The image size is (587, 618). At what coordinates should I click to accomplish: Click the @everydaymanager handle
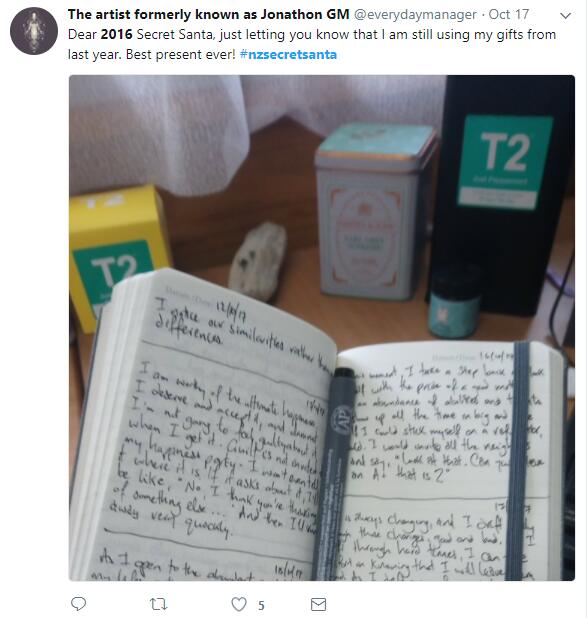click(415, 15)
